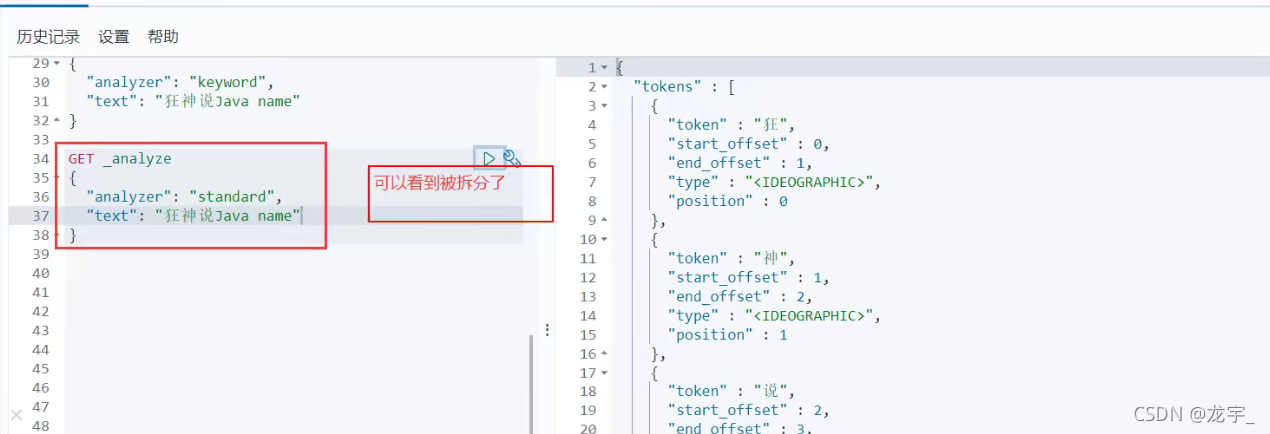Click the request editor vertical scrollbar
This screenshot has width=1270, height=434.
tap(531, 384)
